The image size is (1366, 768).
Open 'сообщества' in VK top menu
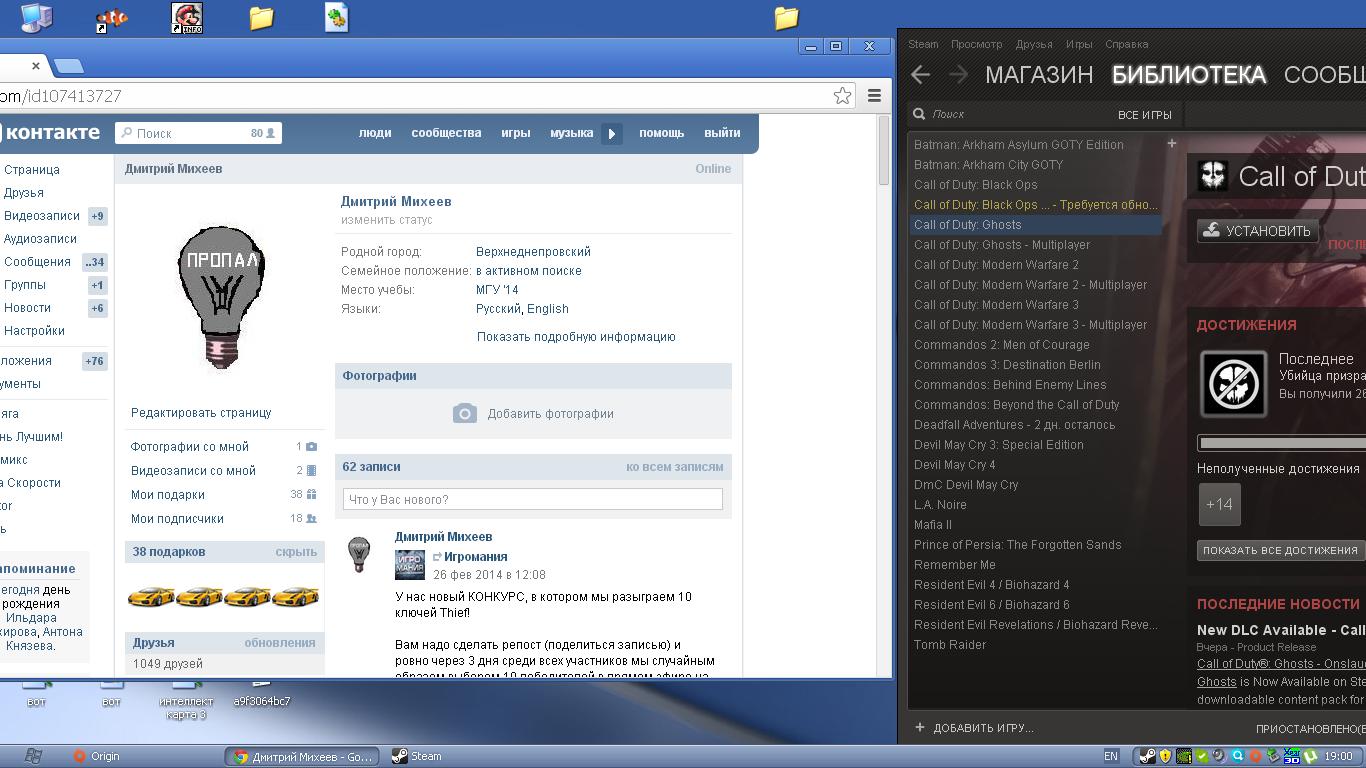click(x=446, y=133)
